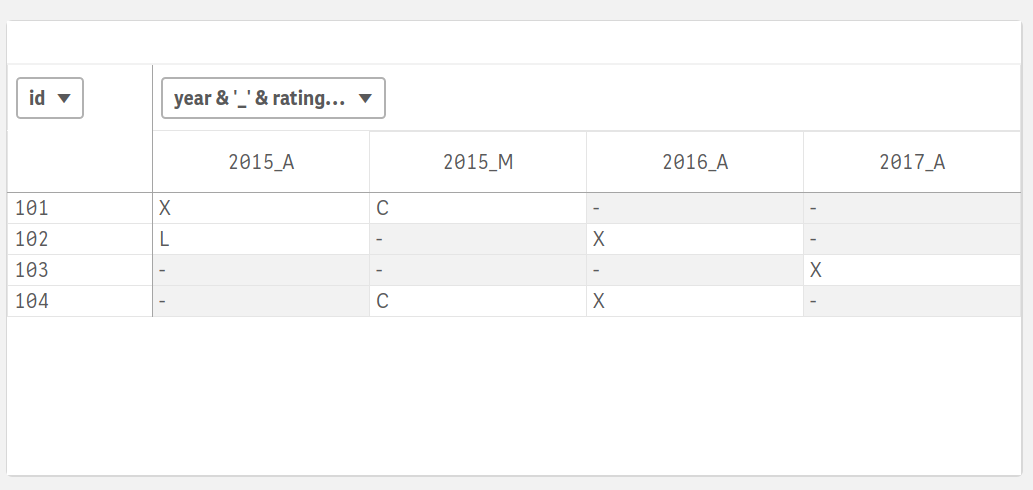Screen dimensions: 1033x490
Task: Click C value for 104 under 2015_M
Action: point(382,302)
